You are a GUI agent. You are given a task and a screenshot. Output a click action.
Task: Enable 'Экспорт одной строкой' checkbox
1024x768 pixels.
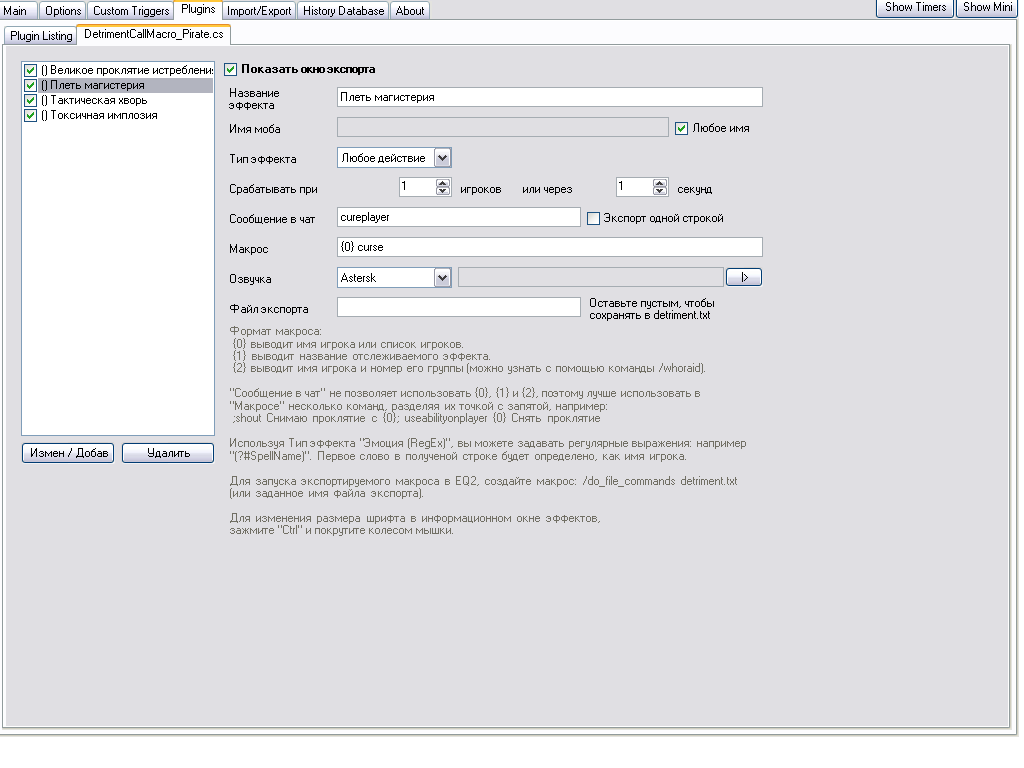[593, 218]
